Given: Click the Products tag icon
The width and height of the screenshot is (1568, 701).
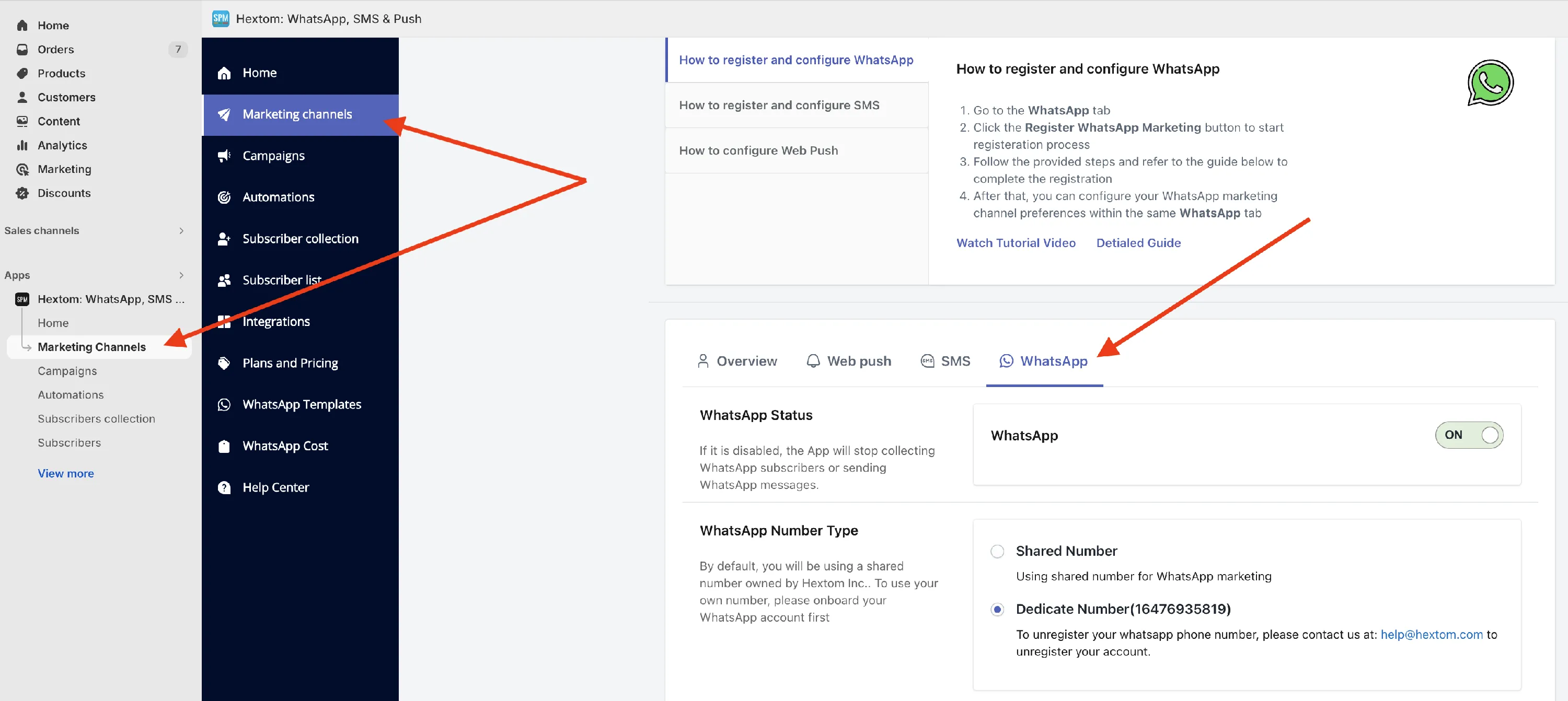Looking at the screenshot, I should pyautogui.click(x=22, y=73).
